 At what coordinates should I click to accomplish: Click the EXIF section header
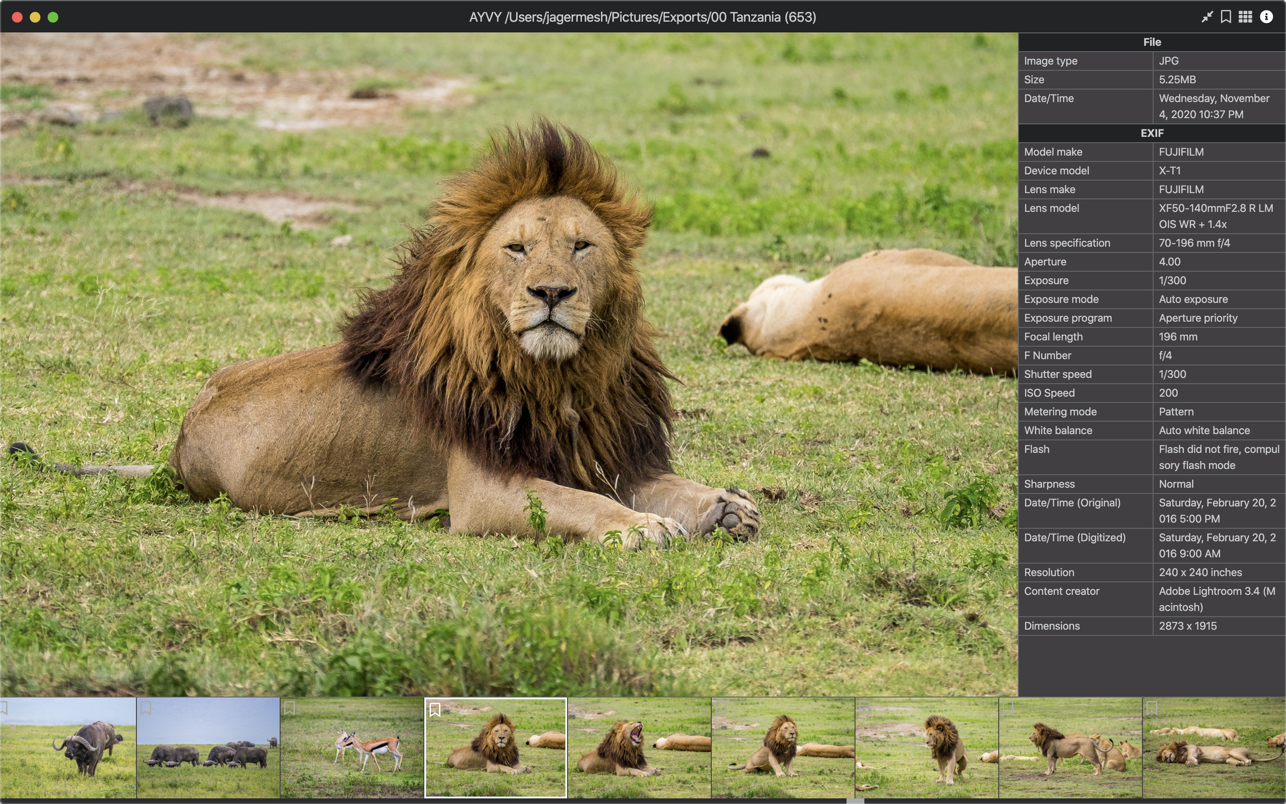click(x=1152, y=133)
